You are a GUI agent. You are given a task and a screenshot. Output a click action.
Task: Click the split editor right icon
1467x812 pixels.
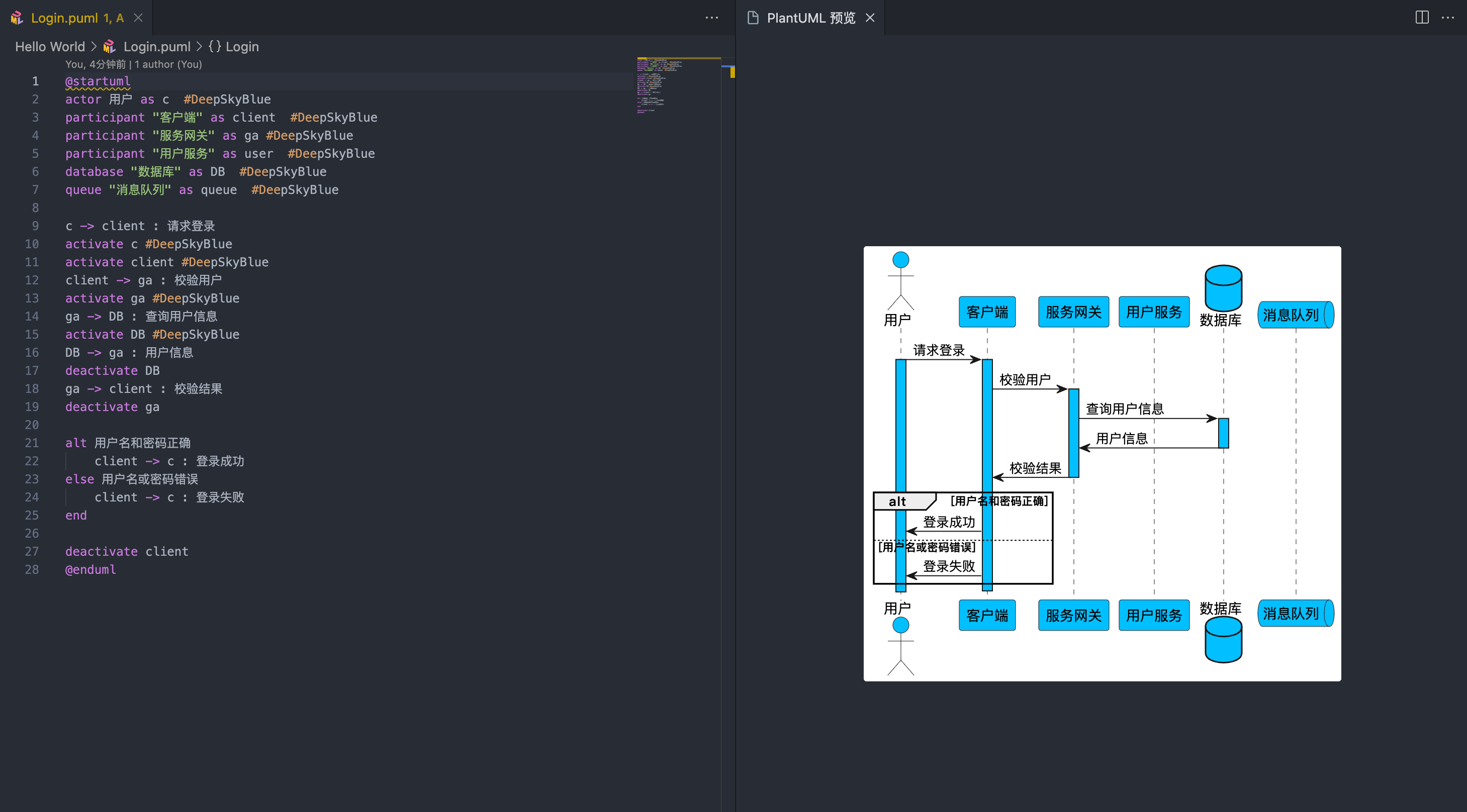tap(1421, 18)
